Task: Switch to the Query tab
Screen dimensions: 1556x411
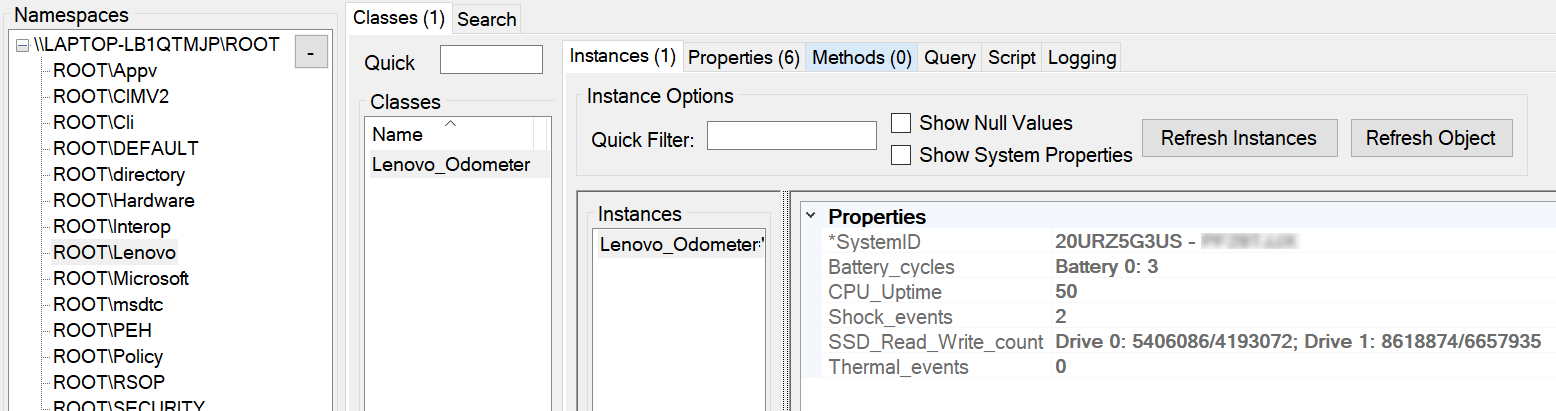Action: pos(949,58)
